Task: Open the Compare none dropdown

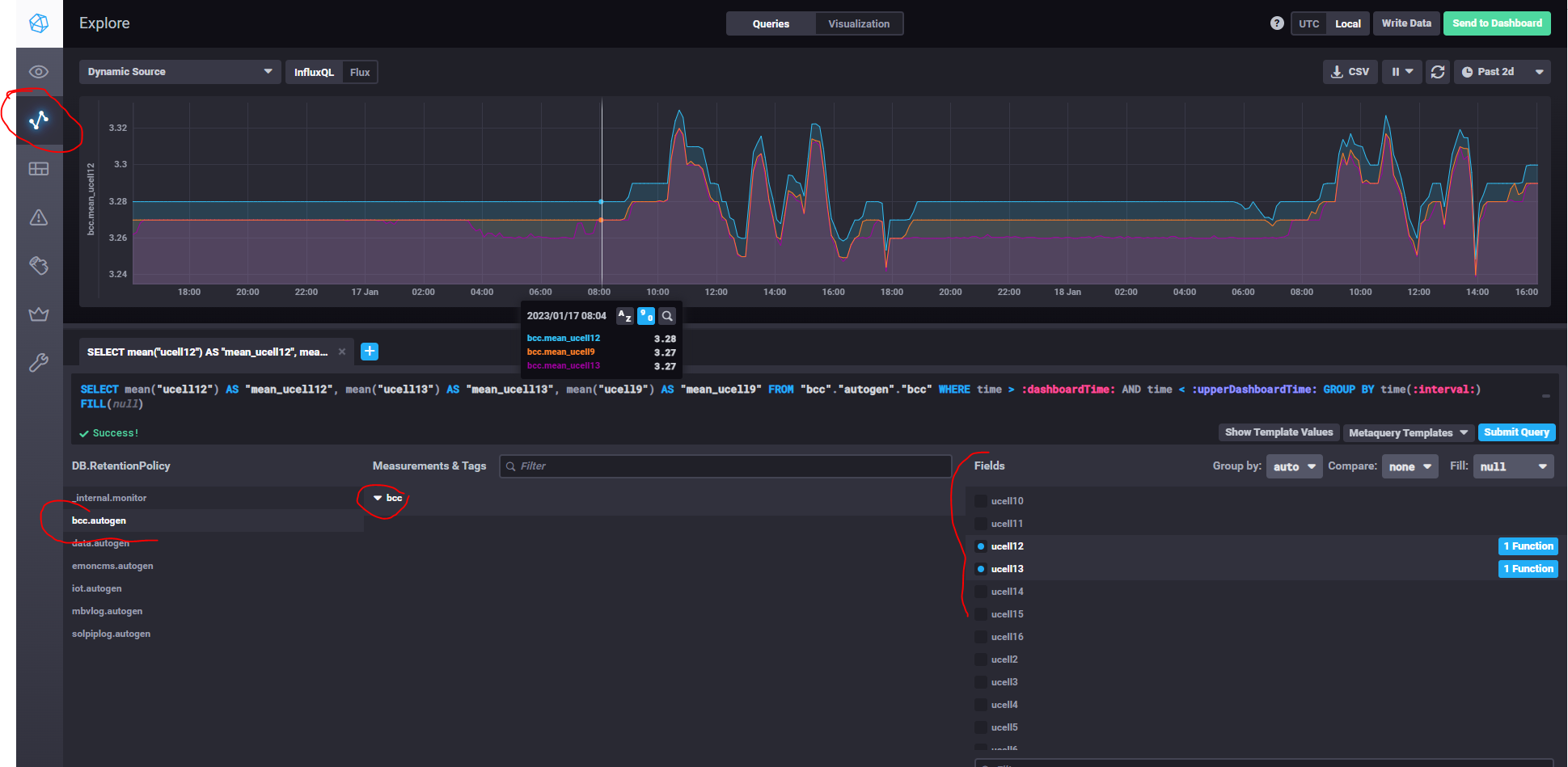Action: pos(1410,466)
